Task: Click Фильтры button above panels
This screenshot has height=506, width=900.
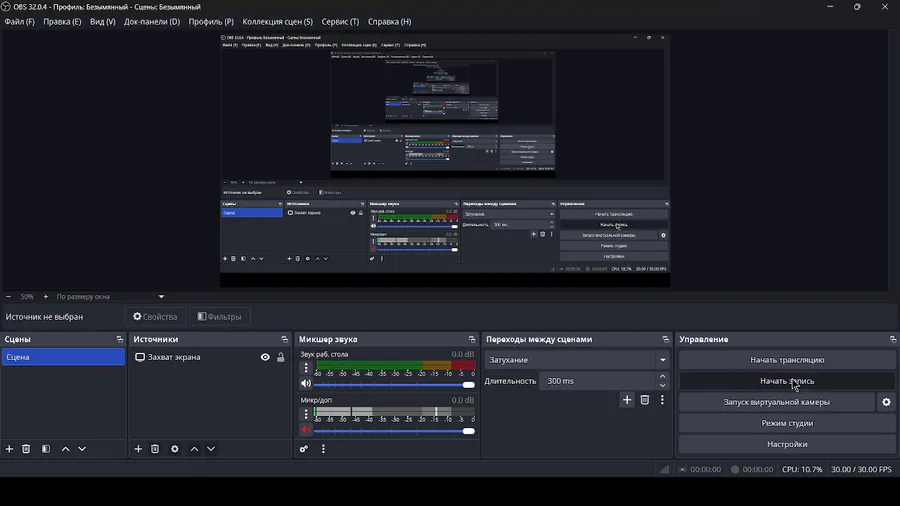Action: [220, 317]
